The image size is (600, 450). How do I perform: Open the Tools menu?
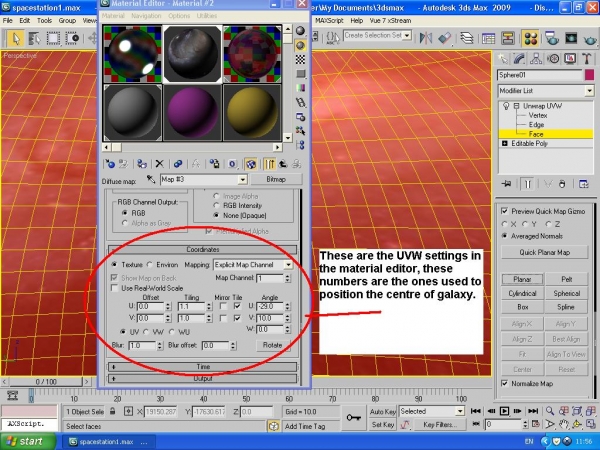[44, 21]
